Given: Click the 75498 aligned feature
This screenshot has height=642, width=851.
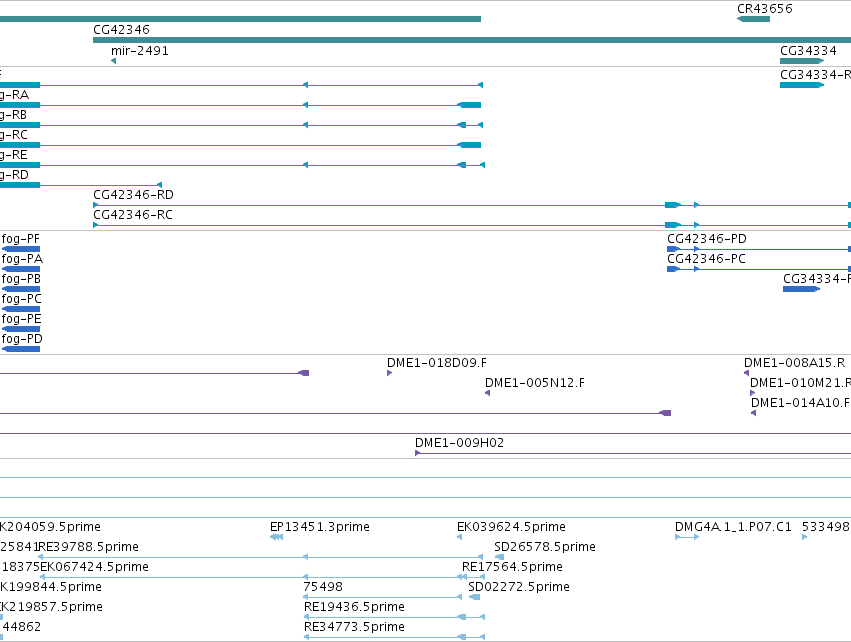Looking at the screenshot, I should pyautogui.click(x=383, y=597).
